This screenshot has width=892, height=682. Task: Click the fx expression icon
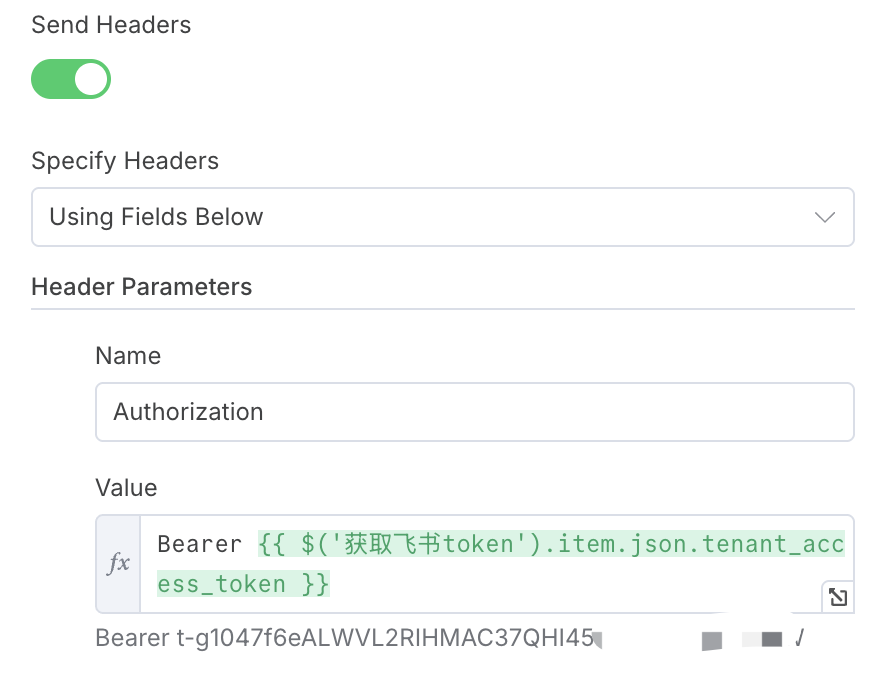coord(118,564)
